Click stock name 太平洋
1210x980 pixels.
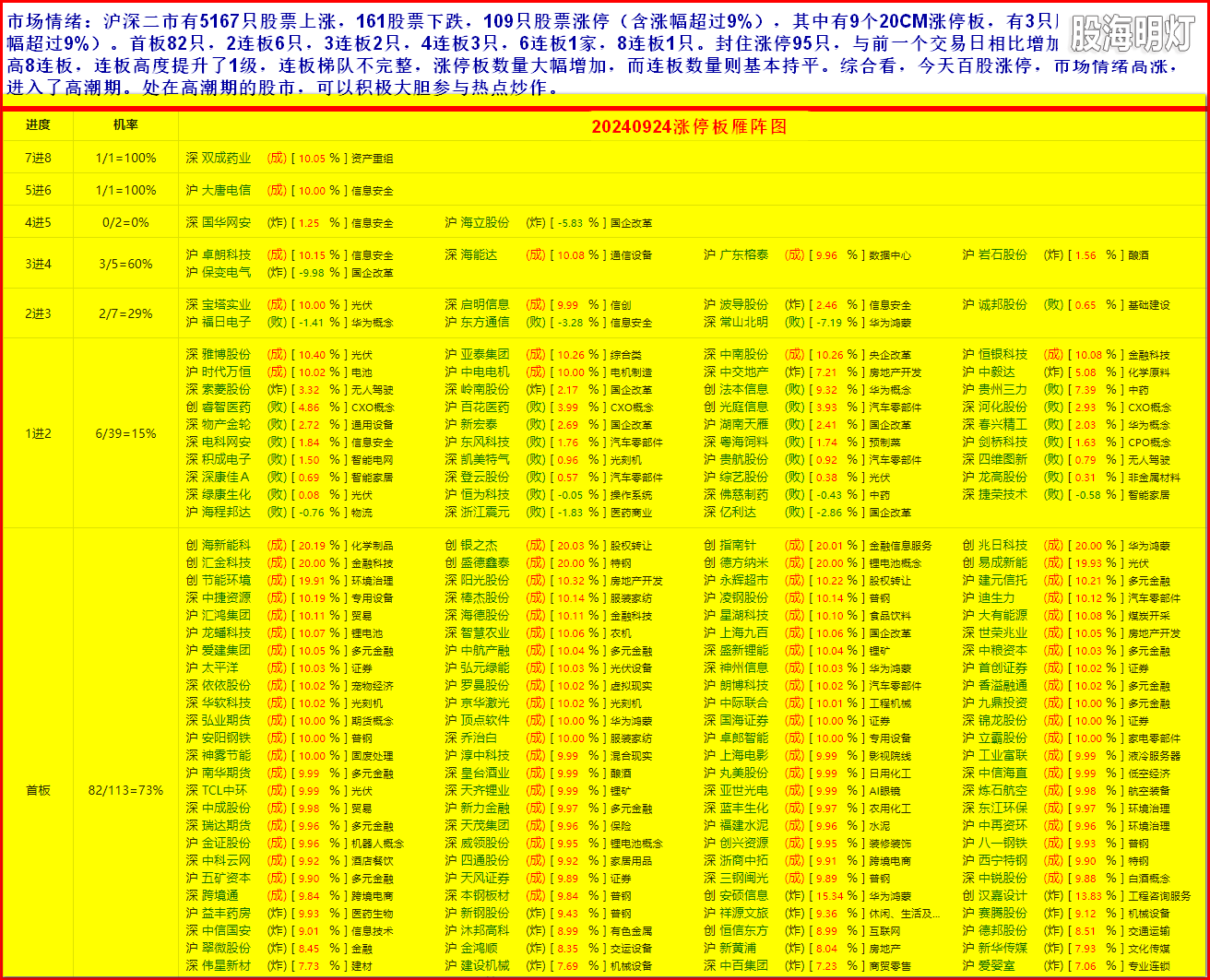pyautogui.click(x=219, y=667)
